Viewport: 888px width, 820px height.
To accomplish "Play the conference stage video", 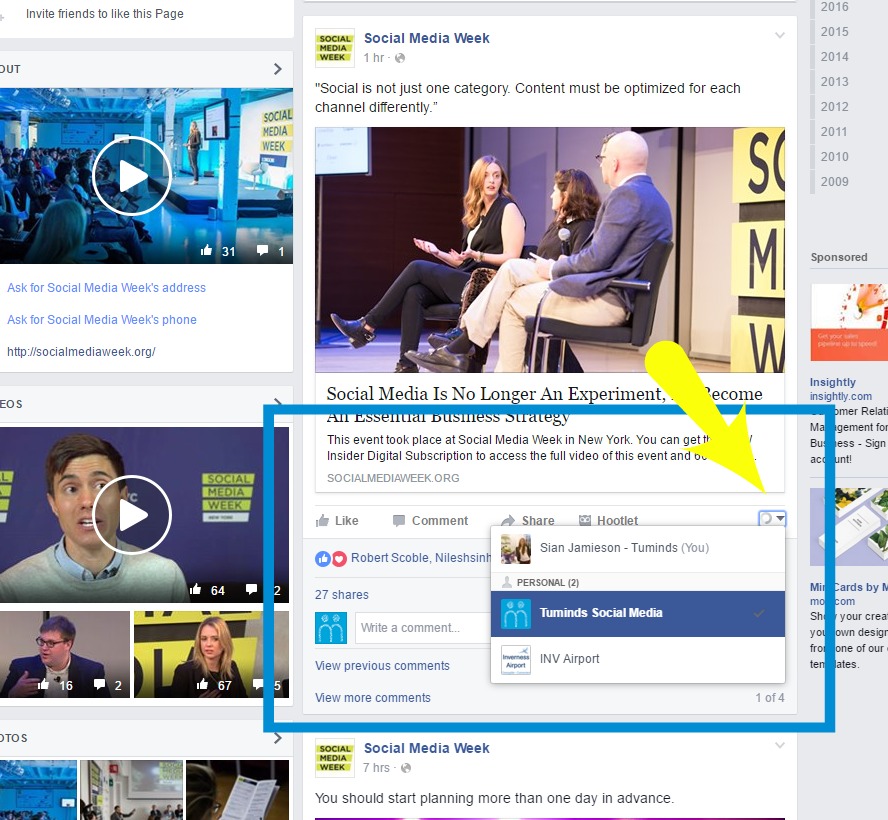I will click(131, 176).
